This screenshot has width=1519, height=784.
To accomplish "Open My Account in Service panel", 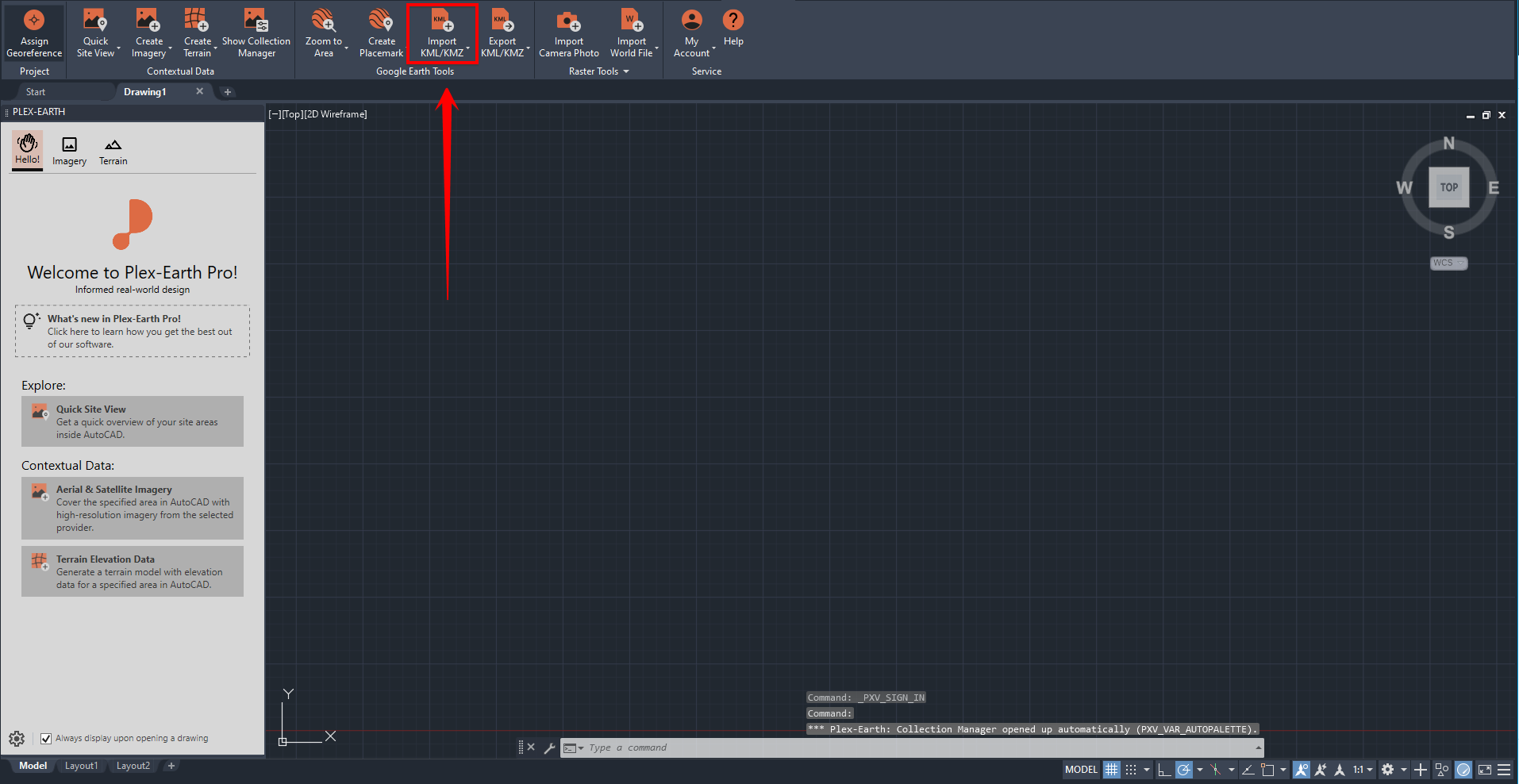I will click(x=692, y=33).
